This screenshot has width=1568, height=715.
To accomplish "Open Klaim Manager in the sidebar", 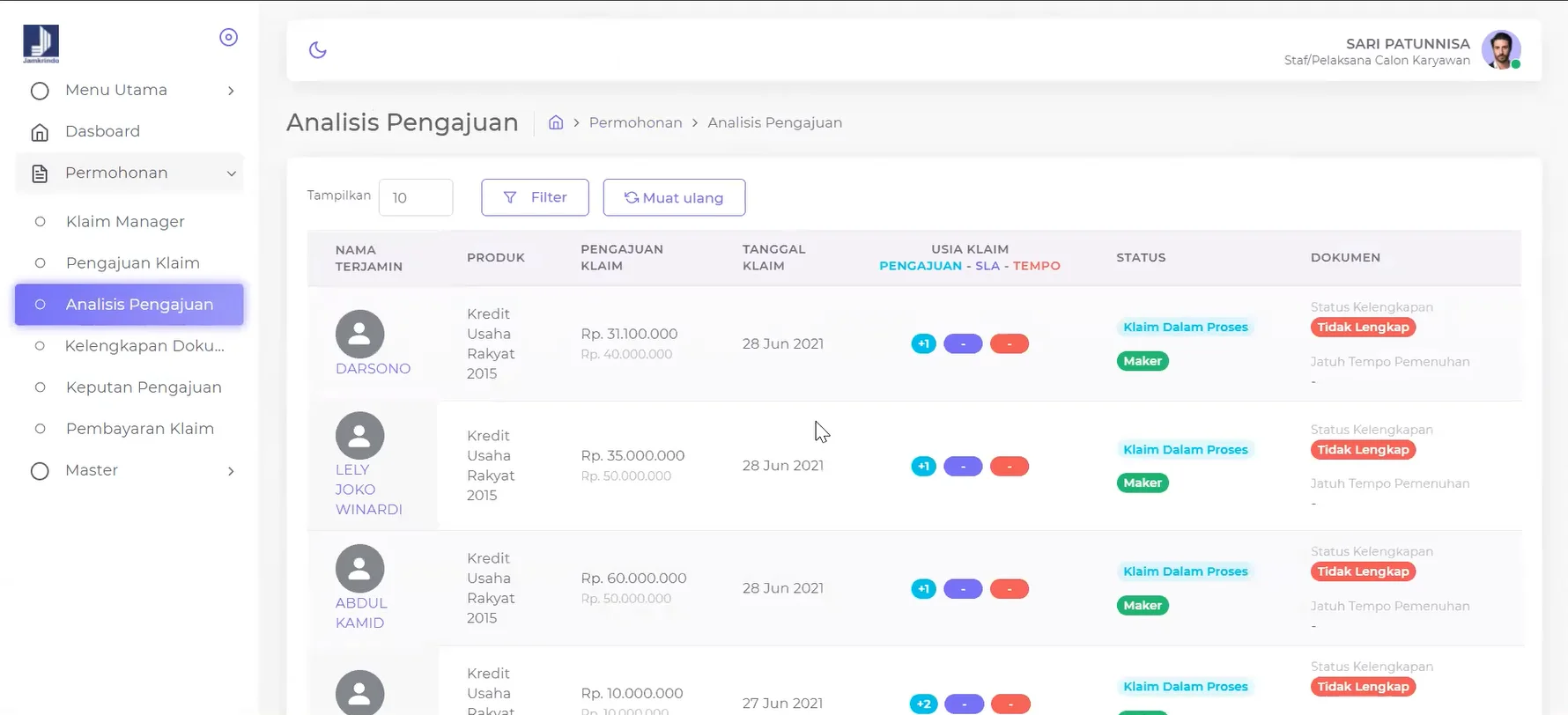I will click(x=125, y=222).
